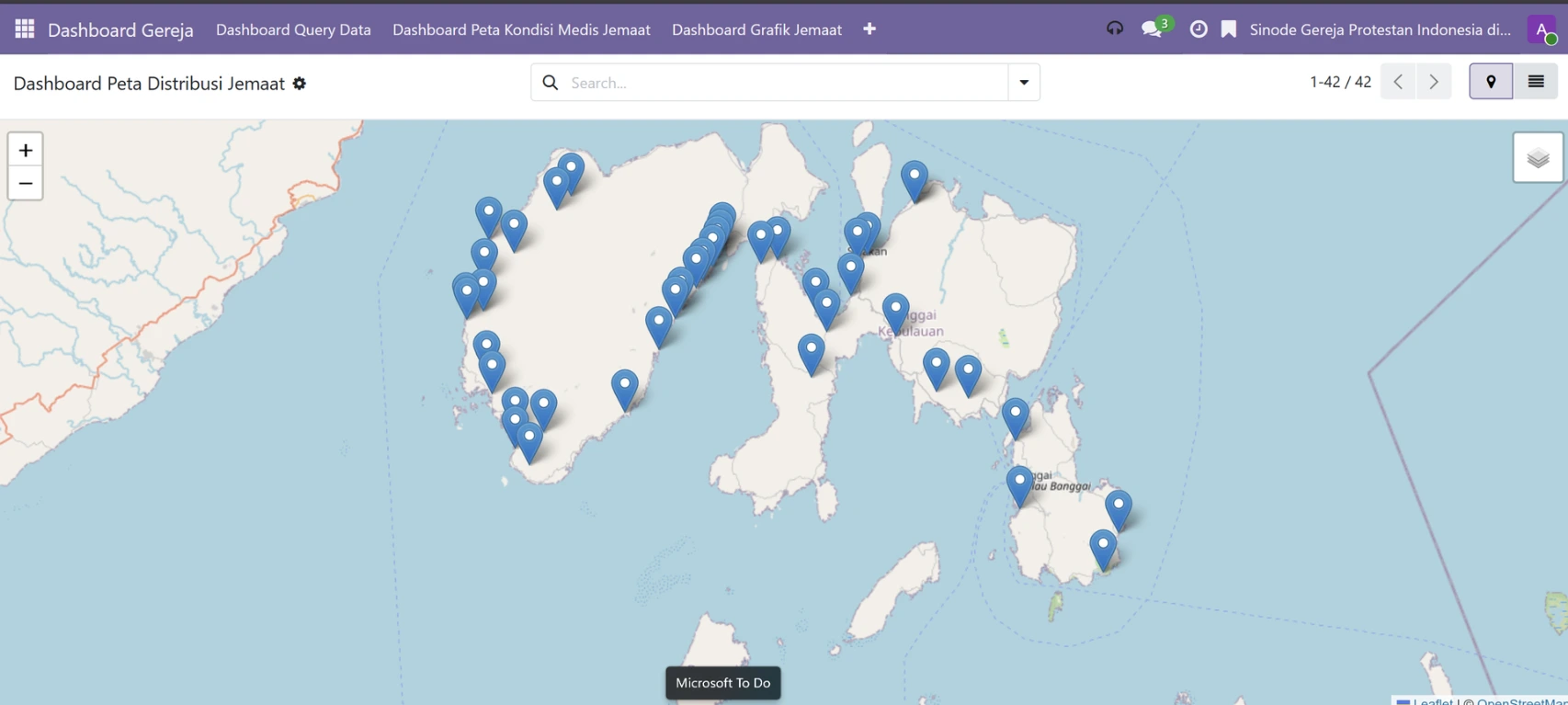Click the OpenStreetMap attribution link

point(1521,700)
